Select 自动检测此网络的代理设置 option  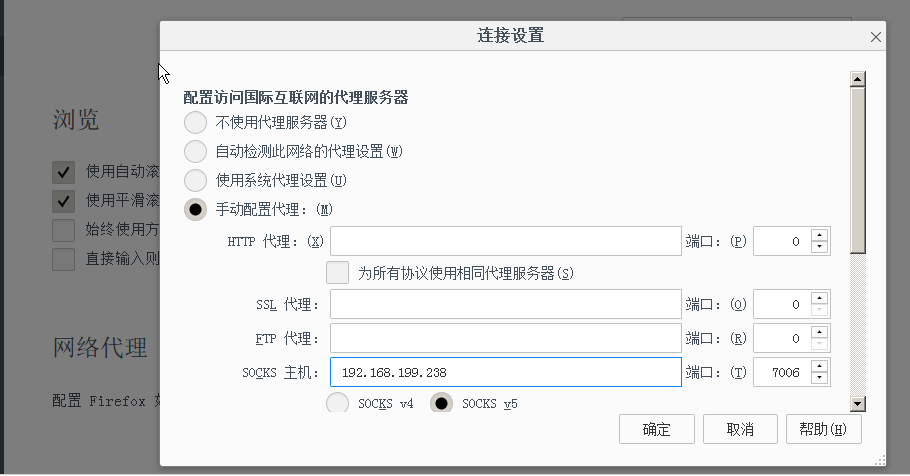[196, 152]
